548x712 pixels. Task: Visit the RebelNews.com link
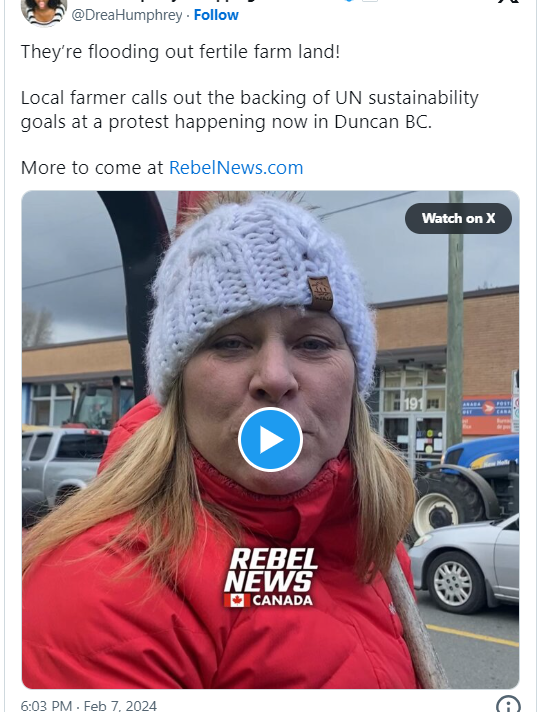[236, 168]
